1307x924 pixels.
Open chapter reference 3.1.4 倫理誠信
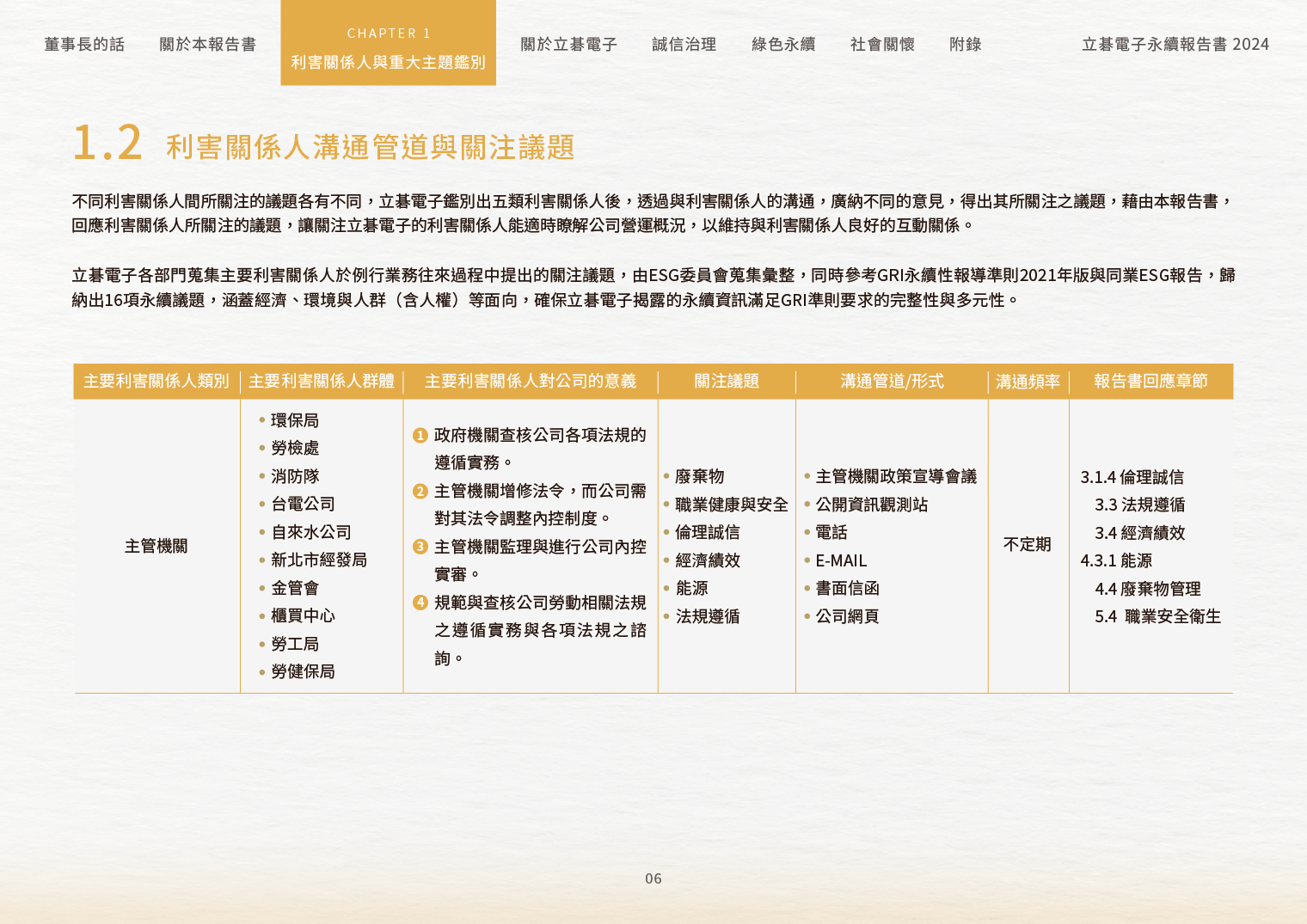coord(1132,477)
